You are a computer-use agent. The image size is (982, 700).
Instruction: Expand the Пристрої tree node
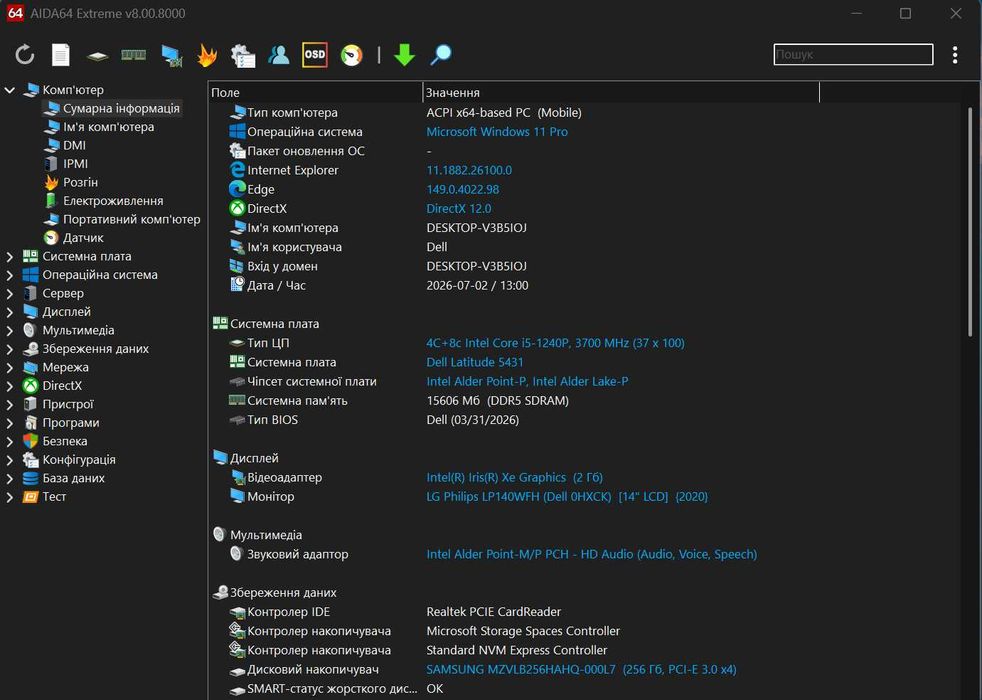click(9, 404)
